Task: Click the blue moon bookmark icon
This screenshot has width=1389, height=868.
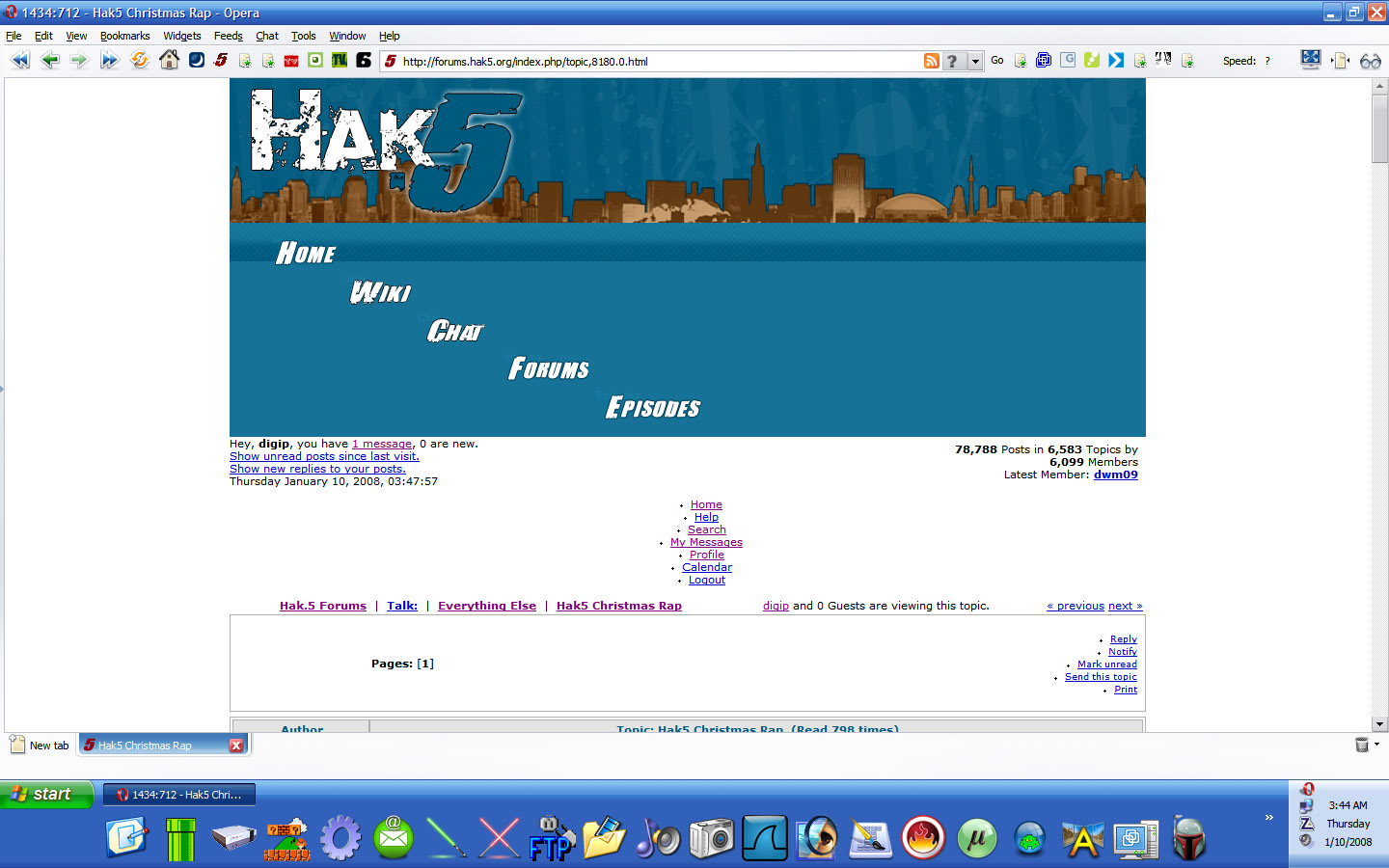Action: (197, 60)
